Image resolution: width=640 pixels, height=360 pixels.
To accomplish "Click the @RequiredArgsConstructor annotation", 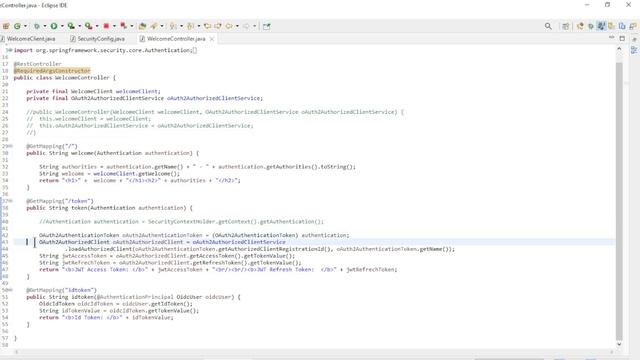I will [x=52, y=71].
